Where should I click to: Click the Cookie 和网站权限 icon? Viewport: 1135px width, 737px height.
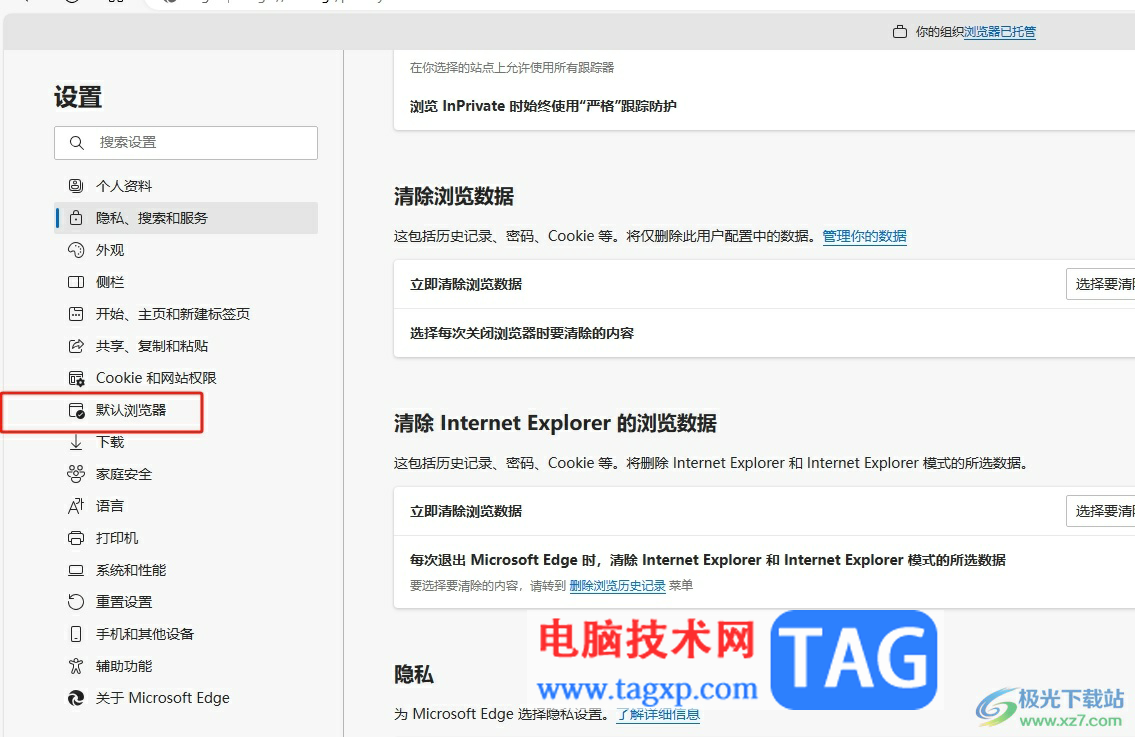(x=76, y=378)
